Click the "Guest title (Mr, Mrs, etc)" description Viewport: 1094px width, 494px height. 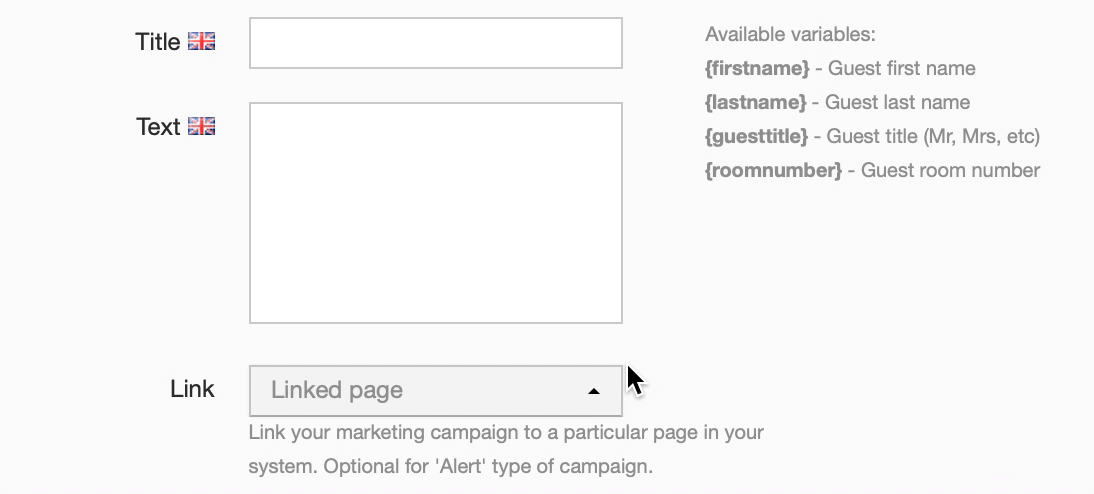coord(933,136)
